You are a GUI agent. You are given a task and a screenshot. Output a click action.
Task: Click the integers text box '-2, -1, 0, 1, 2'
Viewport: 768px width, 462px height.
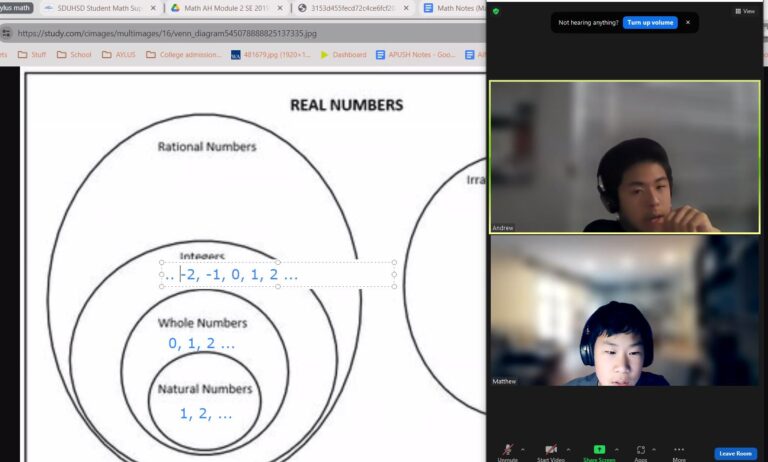coord(278,274)
